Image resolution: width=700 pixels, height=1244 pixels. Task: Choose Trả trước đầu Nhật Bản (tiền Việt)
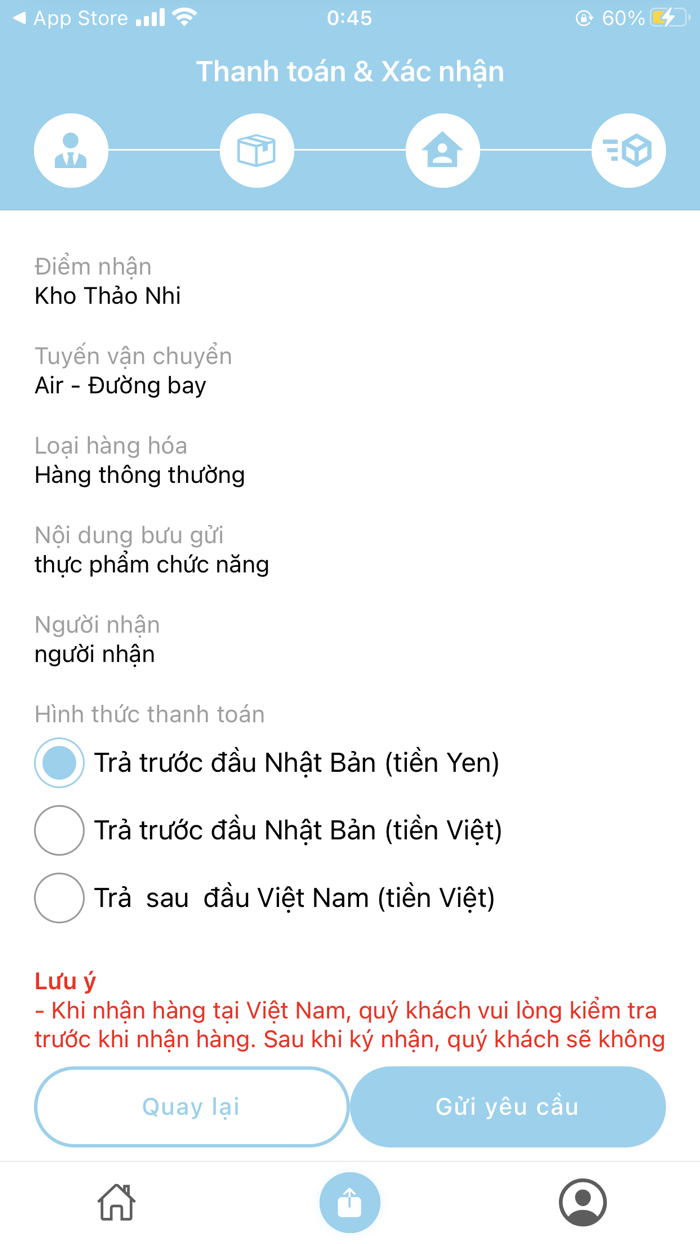[59, 830]
